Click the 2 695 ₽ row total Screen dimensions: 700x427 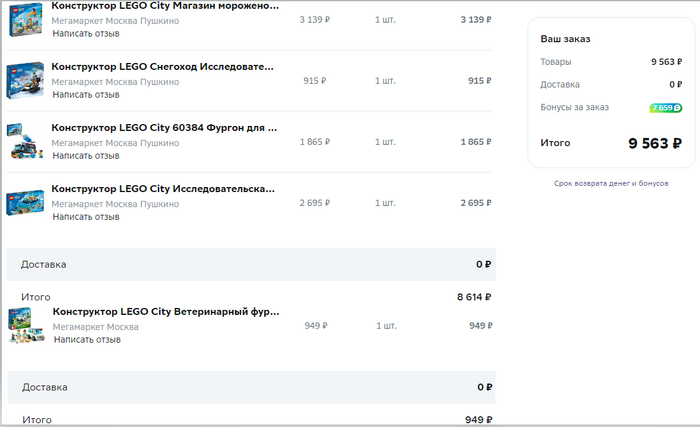click(476, 203)
